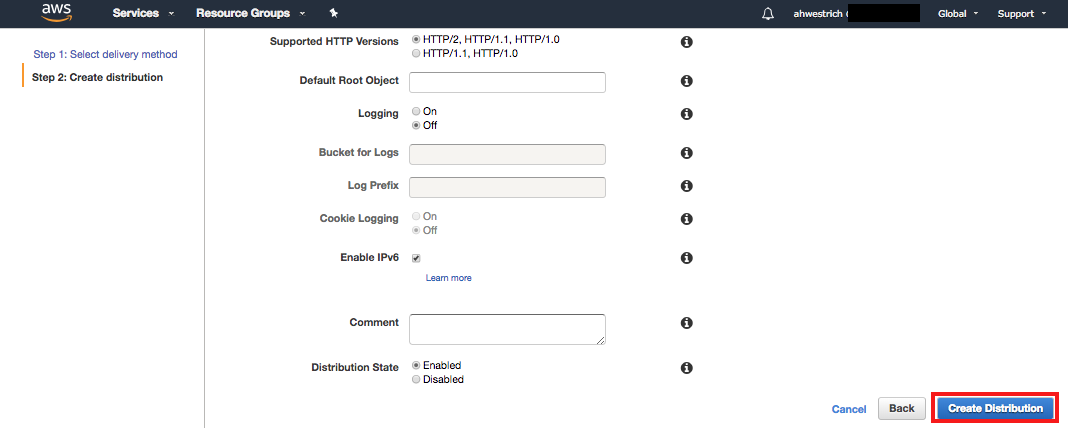Open the Global region dropdown
This screenshot has height=428, width=1068.
click(958, 14)
